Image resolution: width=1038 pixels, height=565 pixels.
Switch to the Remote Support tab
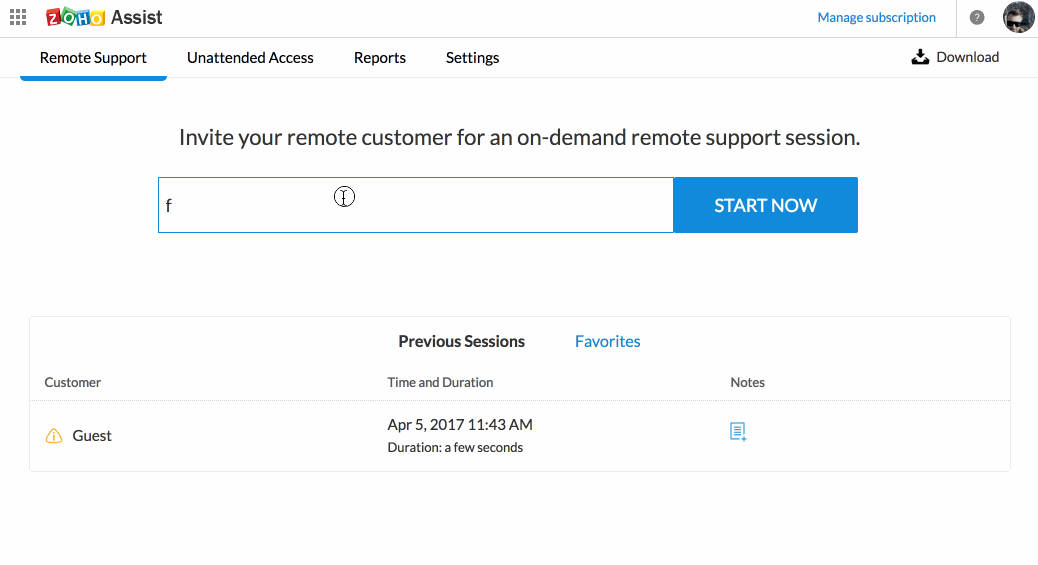point(93,58)
